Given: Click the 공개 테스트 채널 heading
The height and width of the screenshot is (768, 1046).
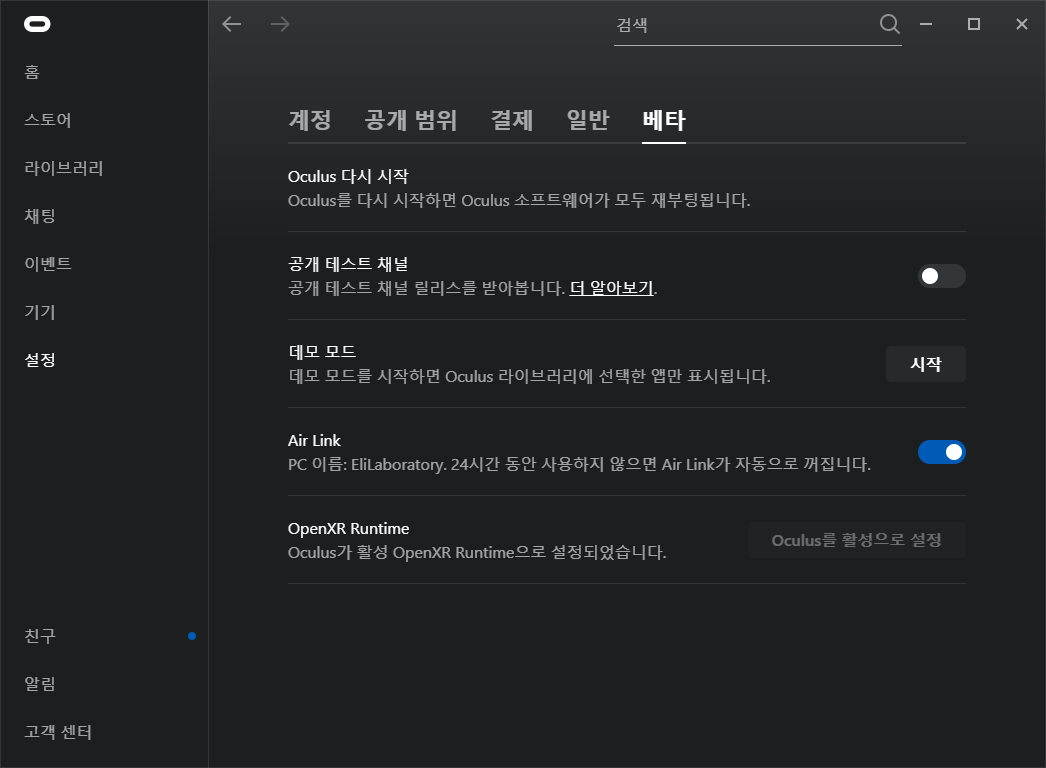Looking at the screenshot, I should [348, 264].
